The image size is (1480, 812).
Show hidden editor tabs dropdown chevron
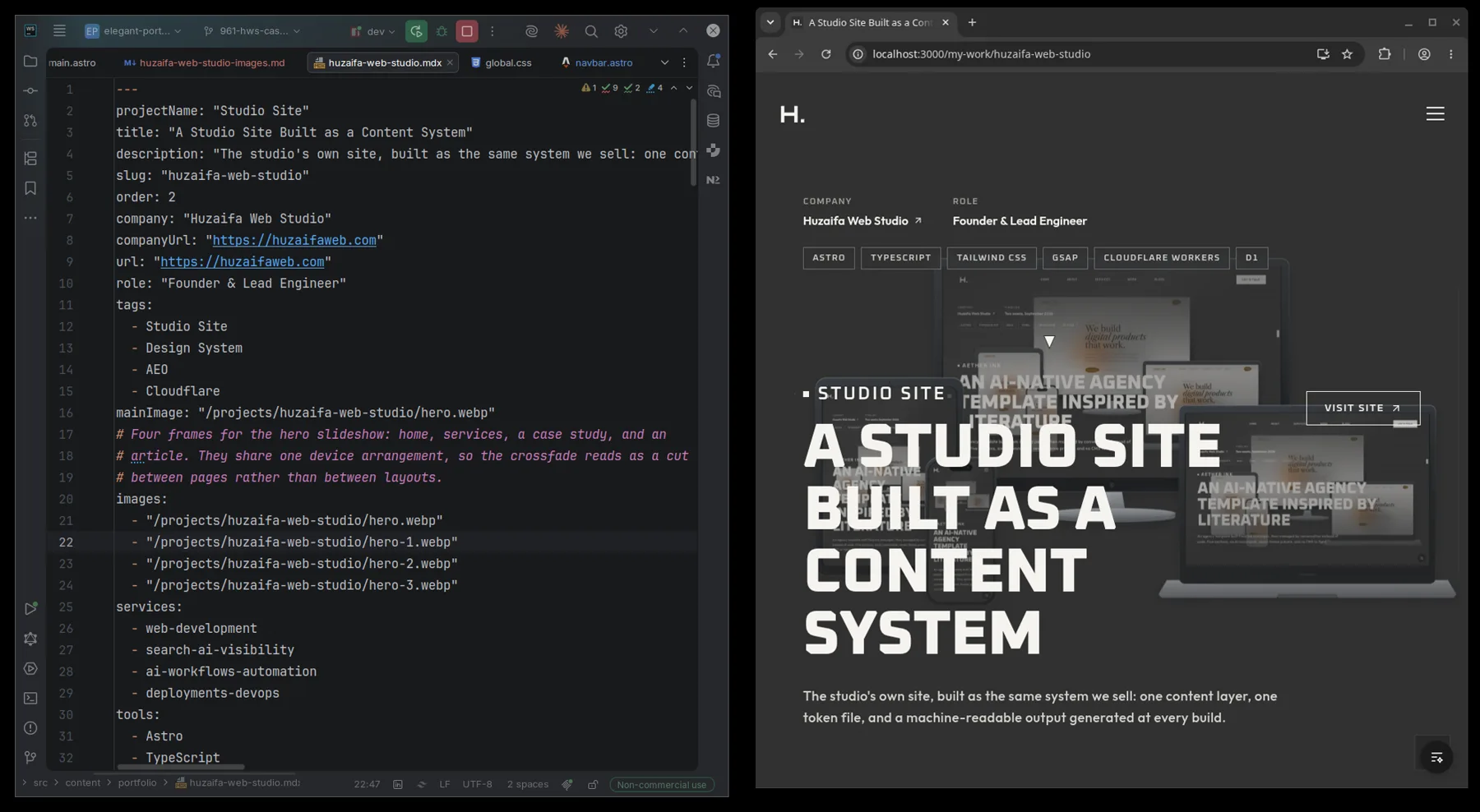[x=664, y=62]
